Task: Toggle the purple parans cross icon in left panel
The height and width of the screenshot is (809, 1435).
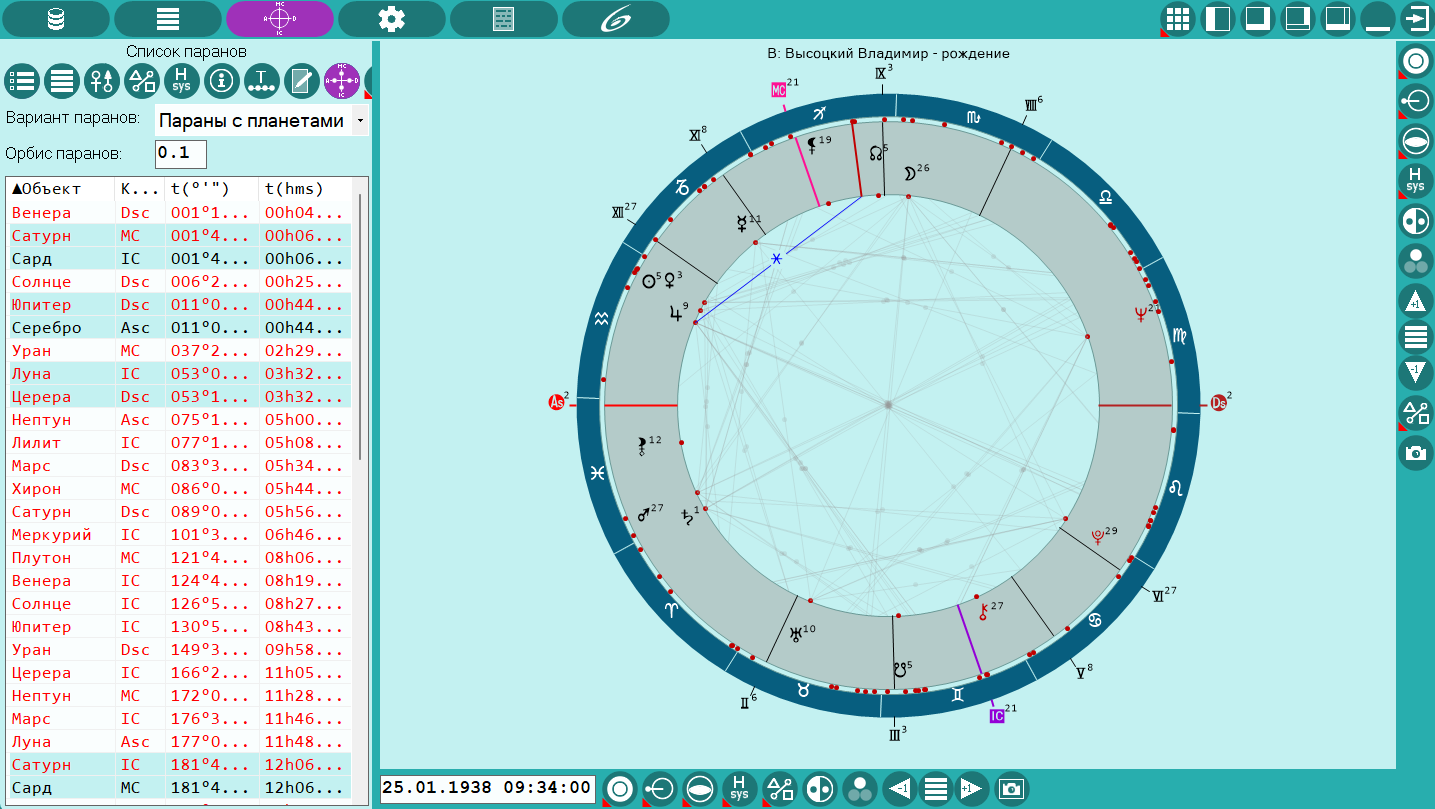Action: click(341, 80)
